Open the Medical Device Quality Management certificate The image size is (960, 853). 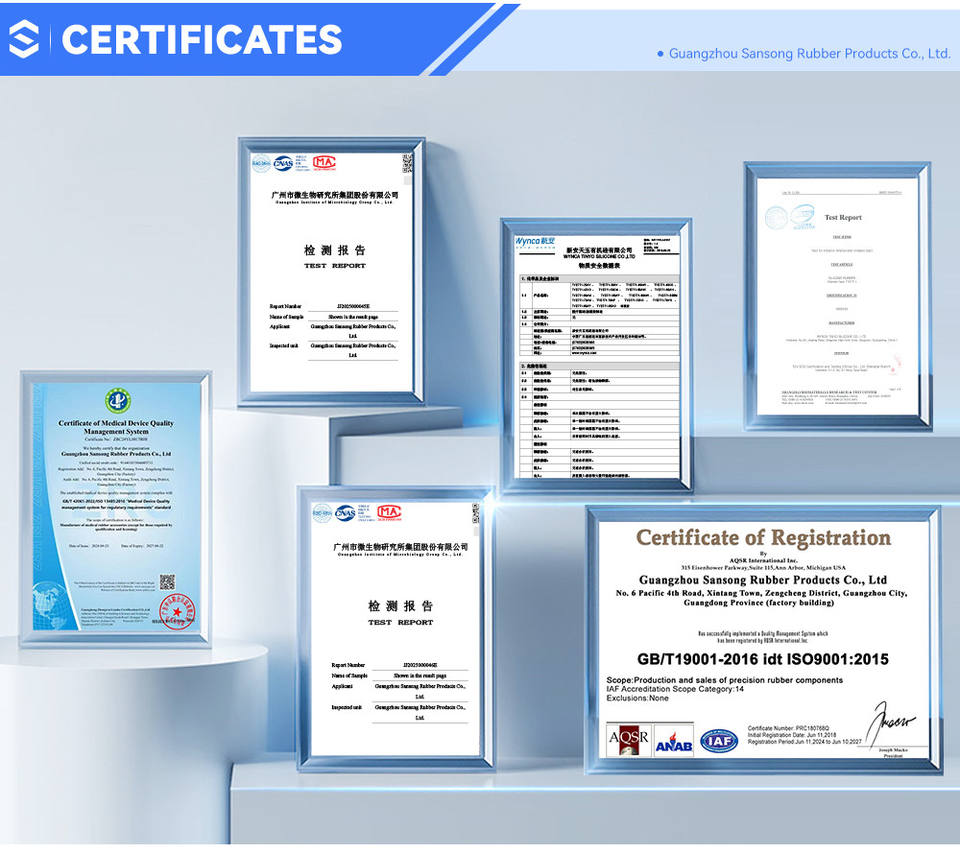click(116, 509)
